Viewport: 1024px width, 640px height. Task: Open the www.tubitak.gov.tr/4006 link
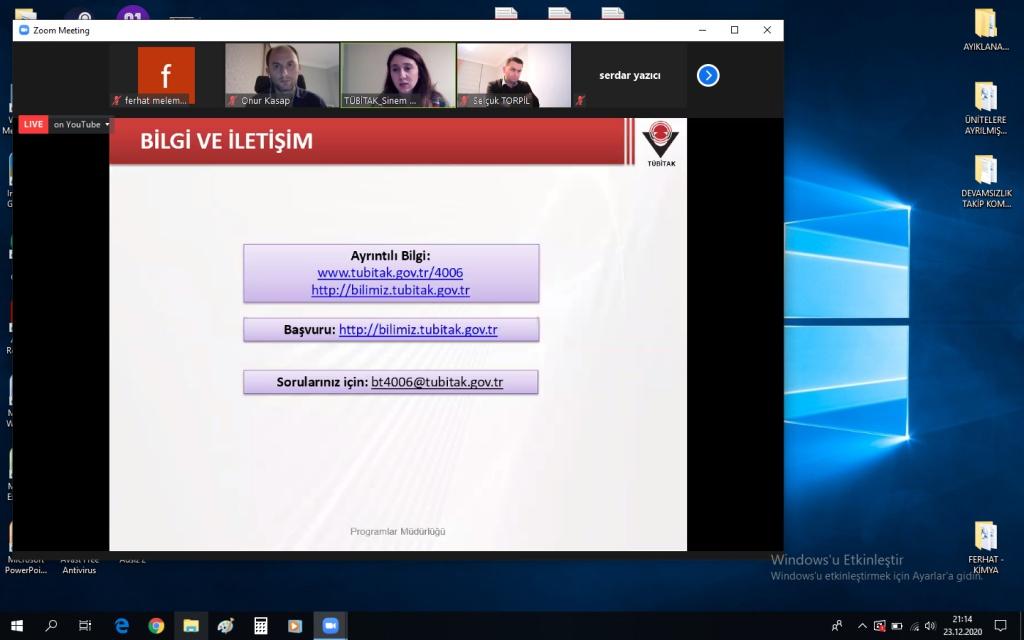(x=390, y=273)
